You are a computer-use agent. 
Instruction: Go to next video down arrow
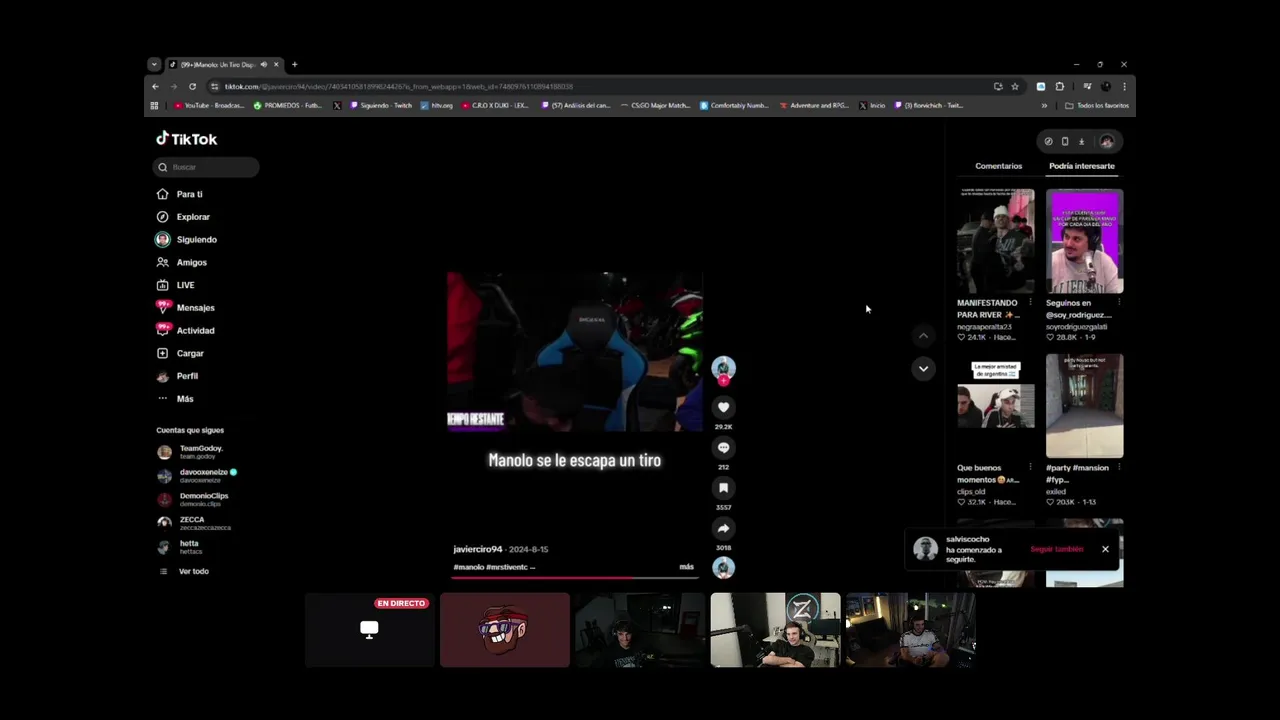point(923,368)
